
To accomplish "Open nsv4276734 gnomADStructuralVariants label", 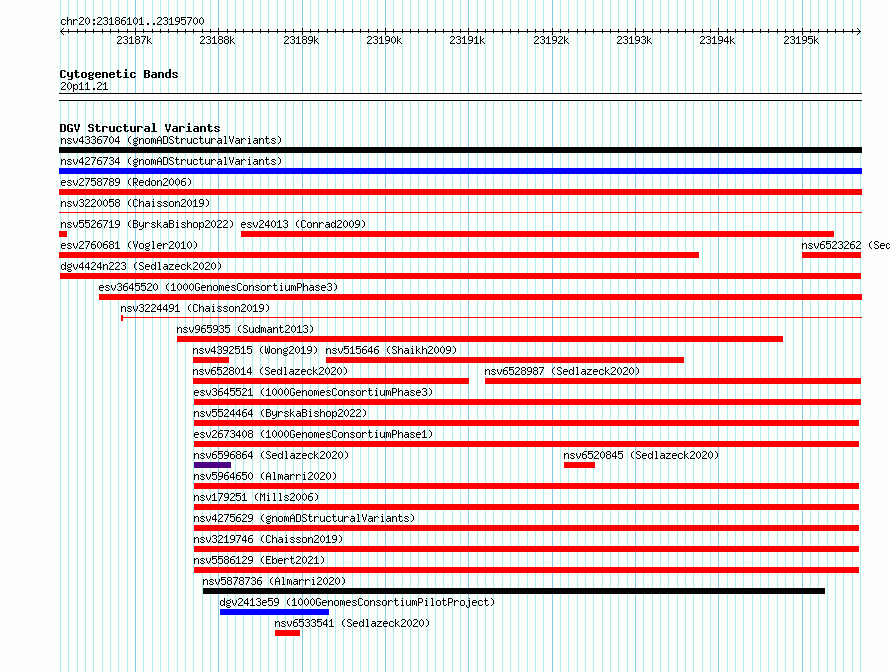I will pos(171,161).
